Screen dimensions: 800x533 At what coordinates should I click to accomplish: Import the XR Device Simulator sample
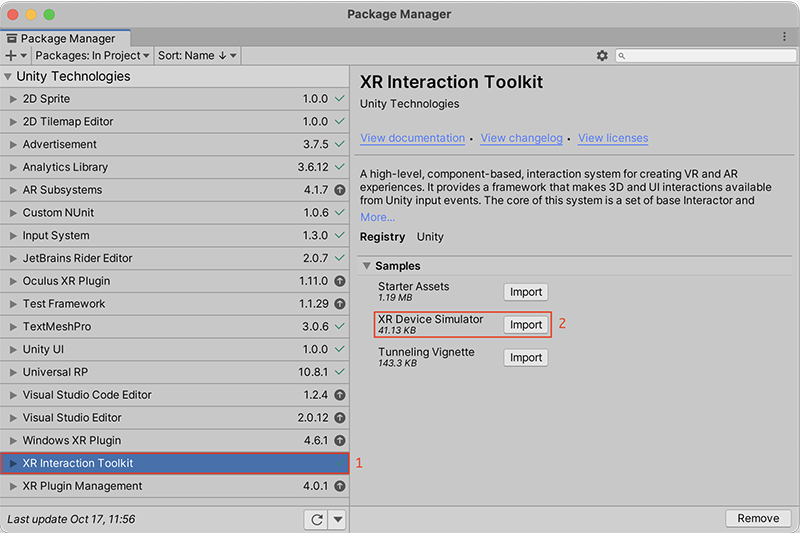click(526, 325)
